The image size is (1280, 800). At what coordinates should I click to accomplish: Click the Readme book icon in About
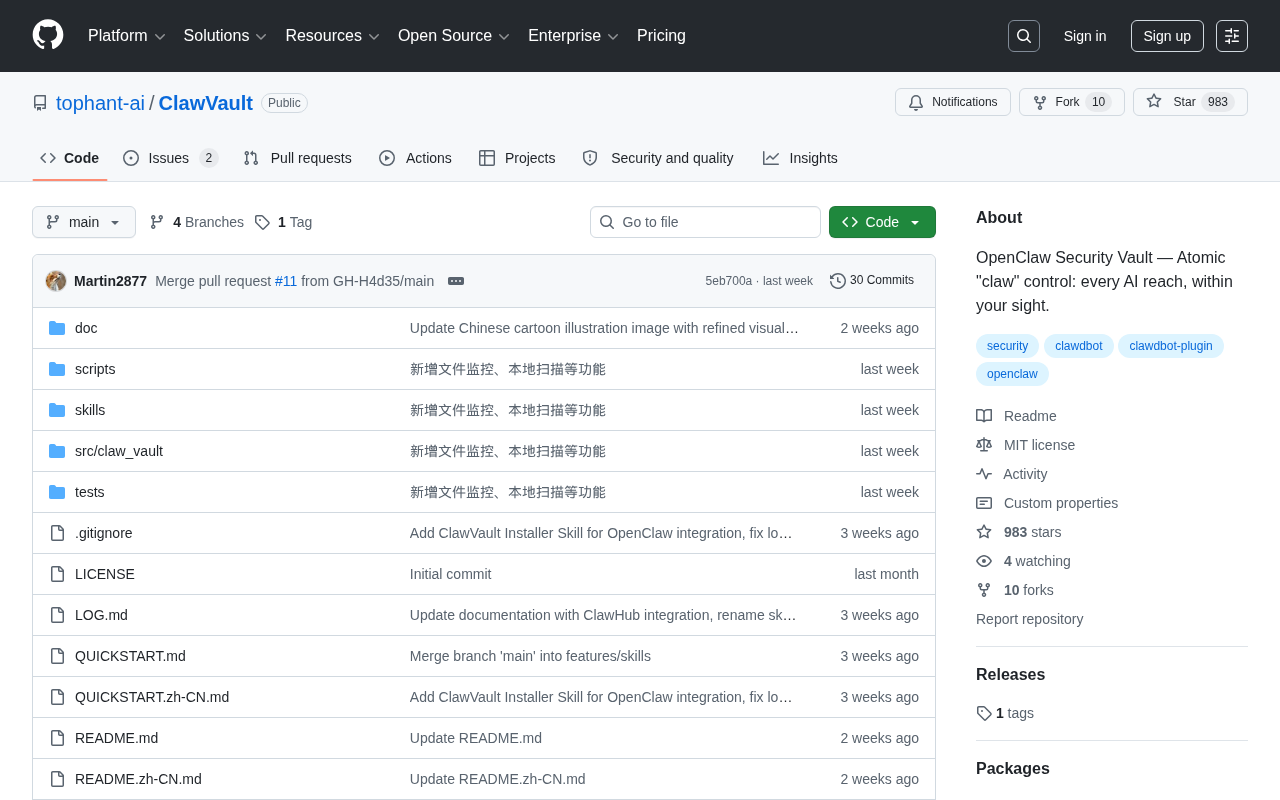tap(984, 415)
